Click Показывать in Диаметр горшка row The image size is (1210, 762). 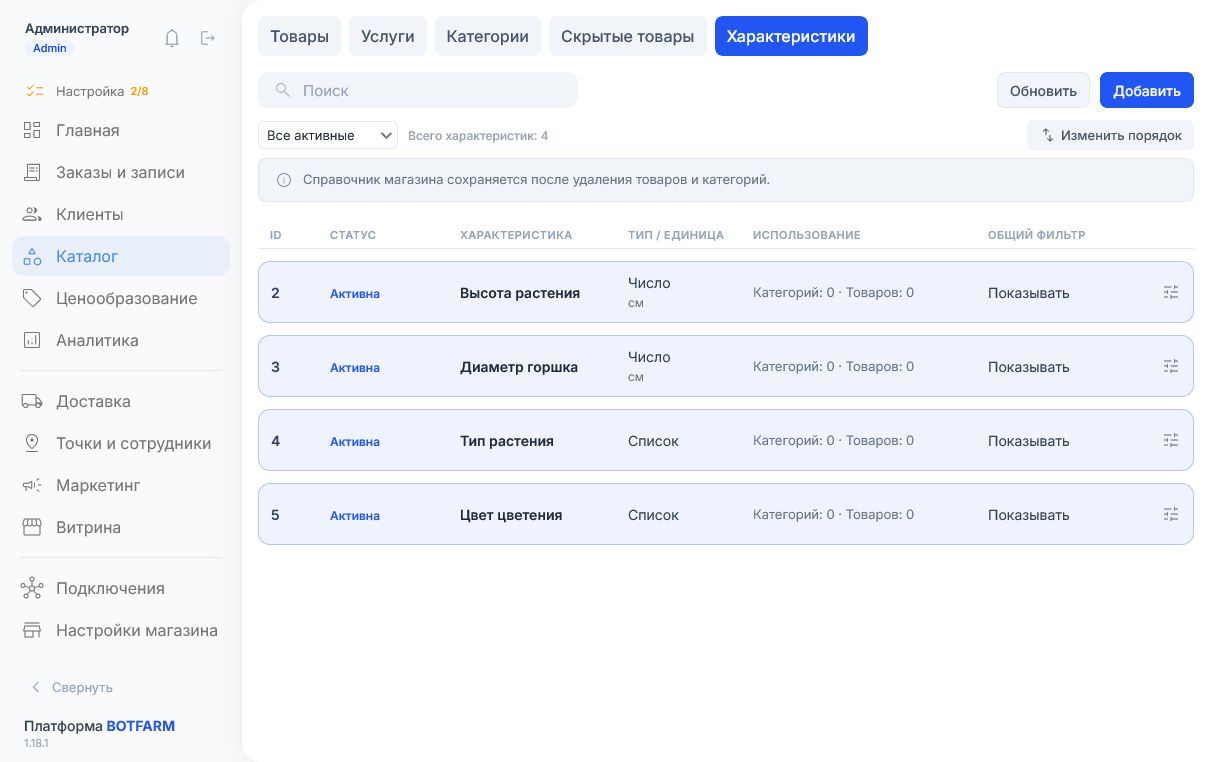tap(1029, 367)
